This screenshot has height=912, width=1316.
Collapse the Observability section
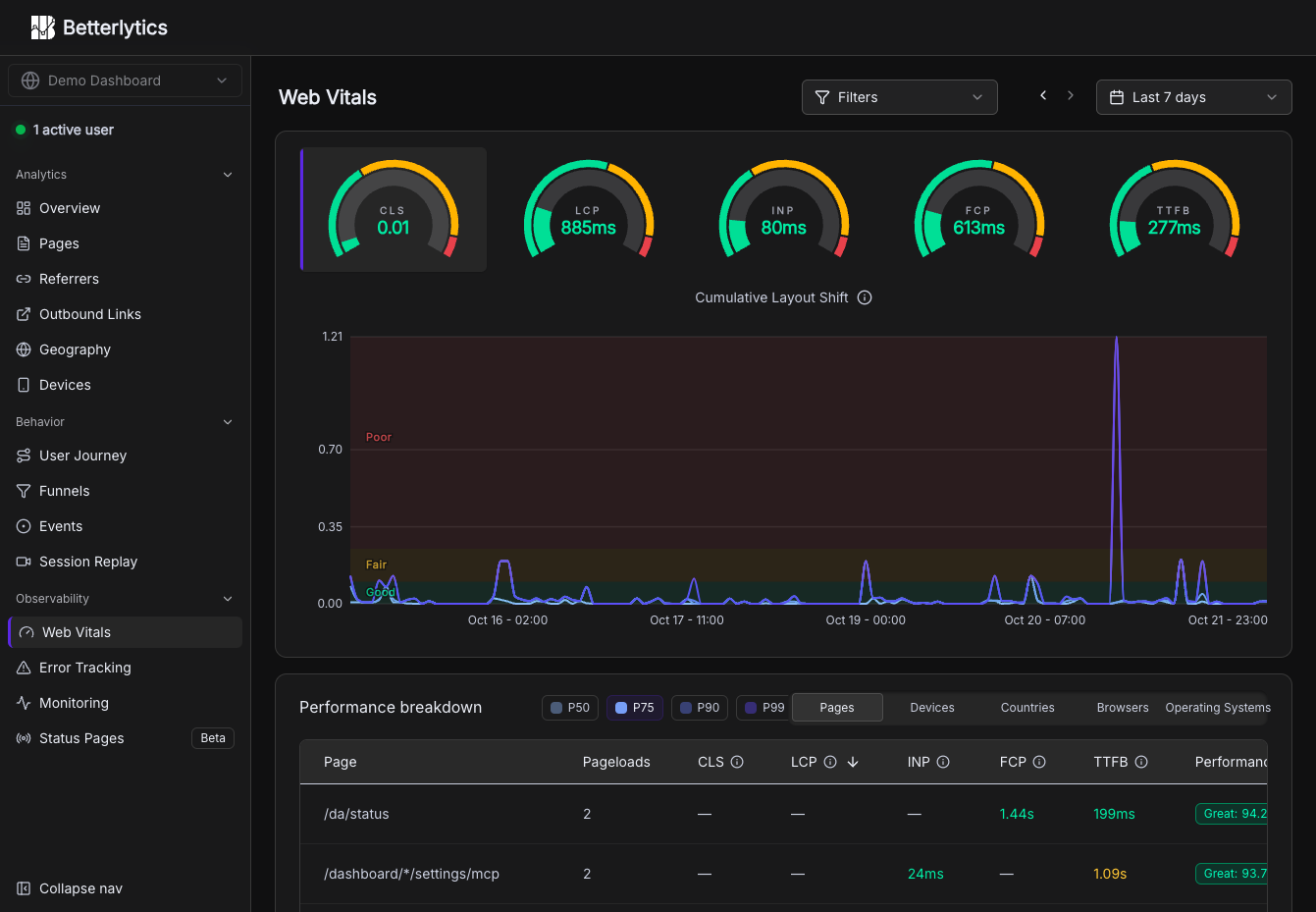[x=228, y=599]
